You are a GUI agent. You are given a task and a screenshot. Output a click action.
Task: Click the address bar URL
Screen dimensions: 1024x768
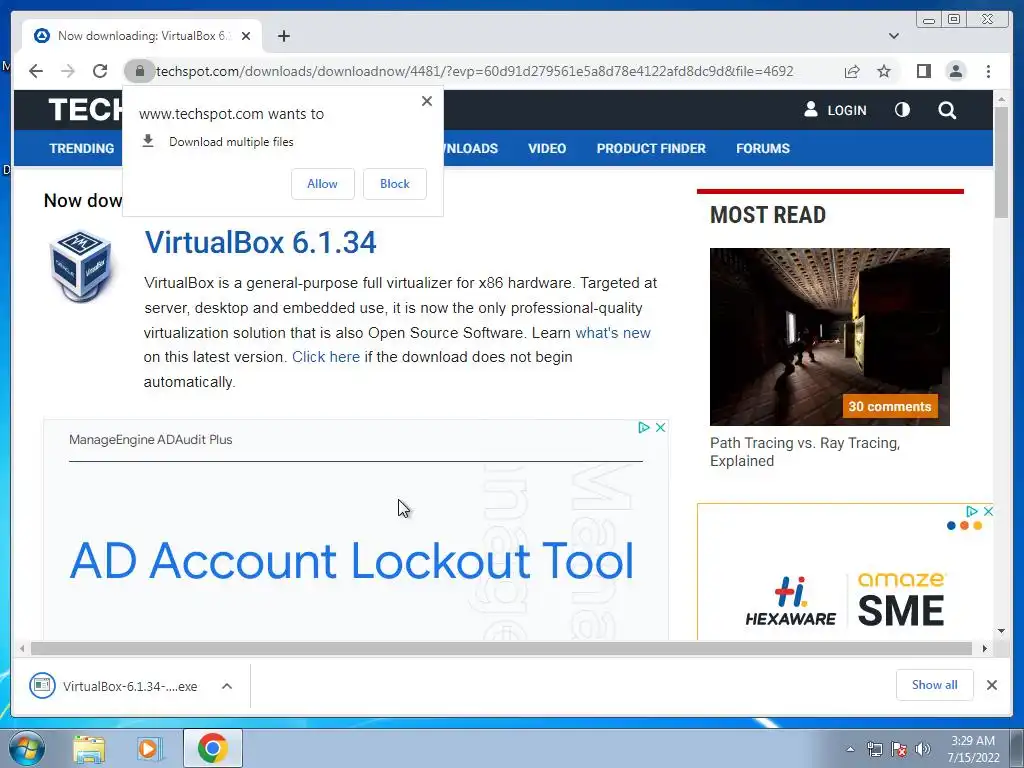(x=475, y=71)
